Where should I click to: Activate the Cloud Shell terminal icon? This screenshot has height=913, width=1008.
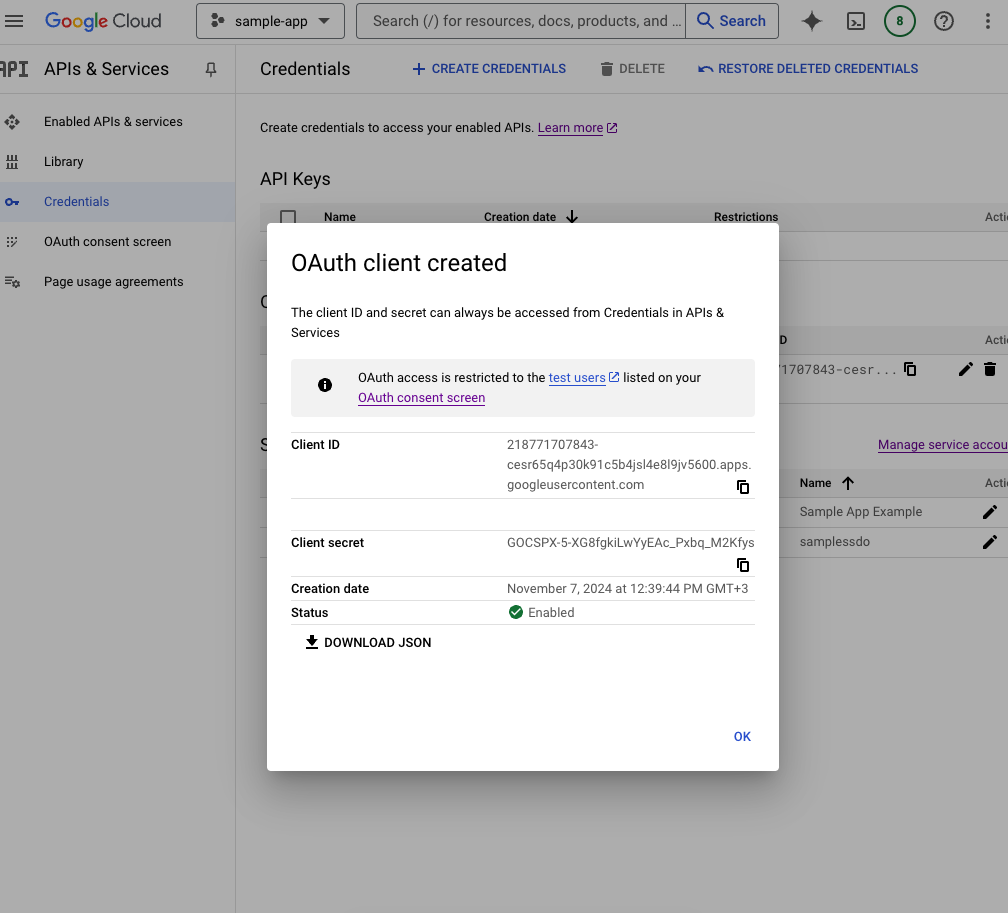(856, 21)
